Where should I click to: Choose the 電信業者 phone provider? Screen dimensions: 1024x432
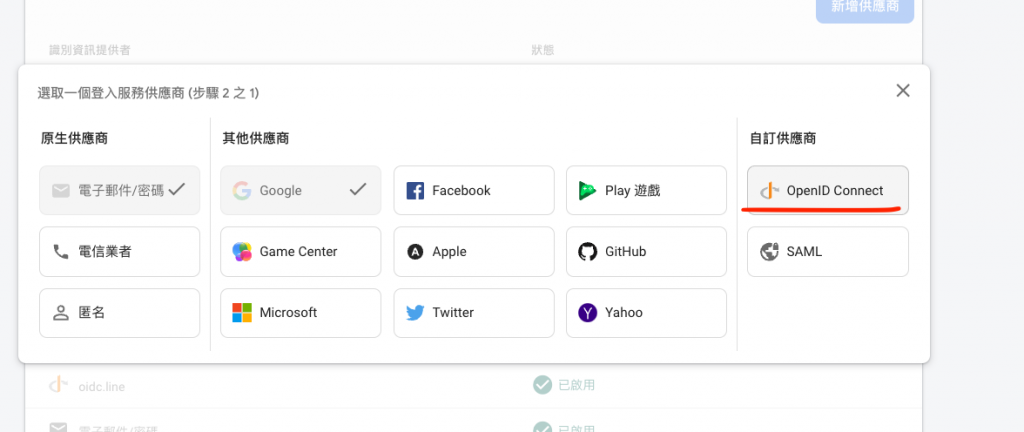[x=120, y=251]
